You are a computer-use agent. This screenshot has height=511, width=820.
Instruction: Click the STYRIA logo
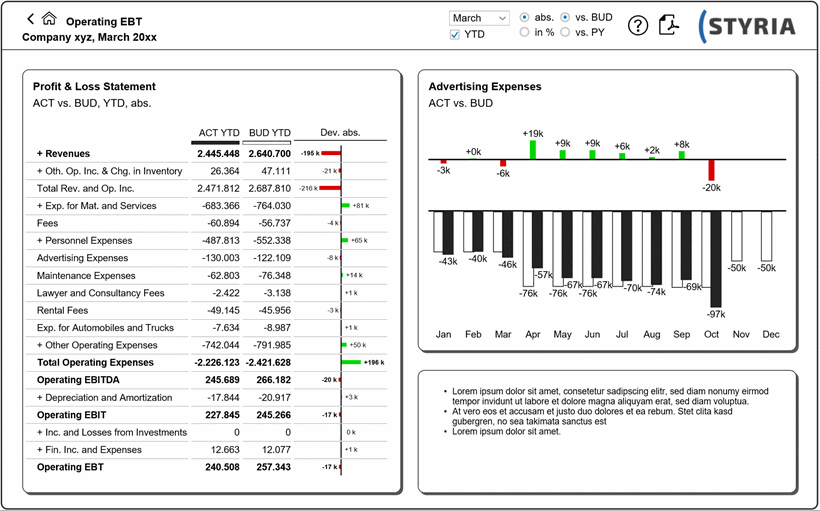coord(749,26)
